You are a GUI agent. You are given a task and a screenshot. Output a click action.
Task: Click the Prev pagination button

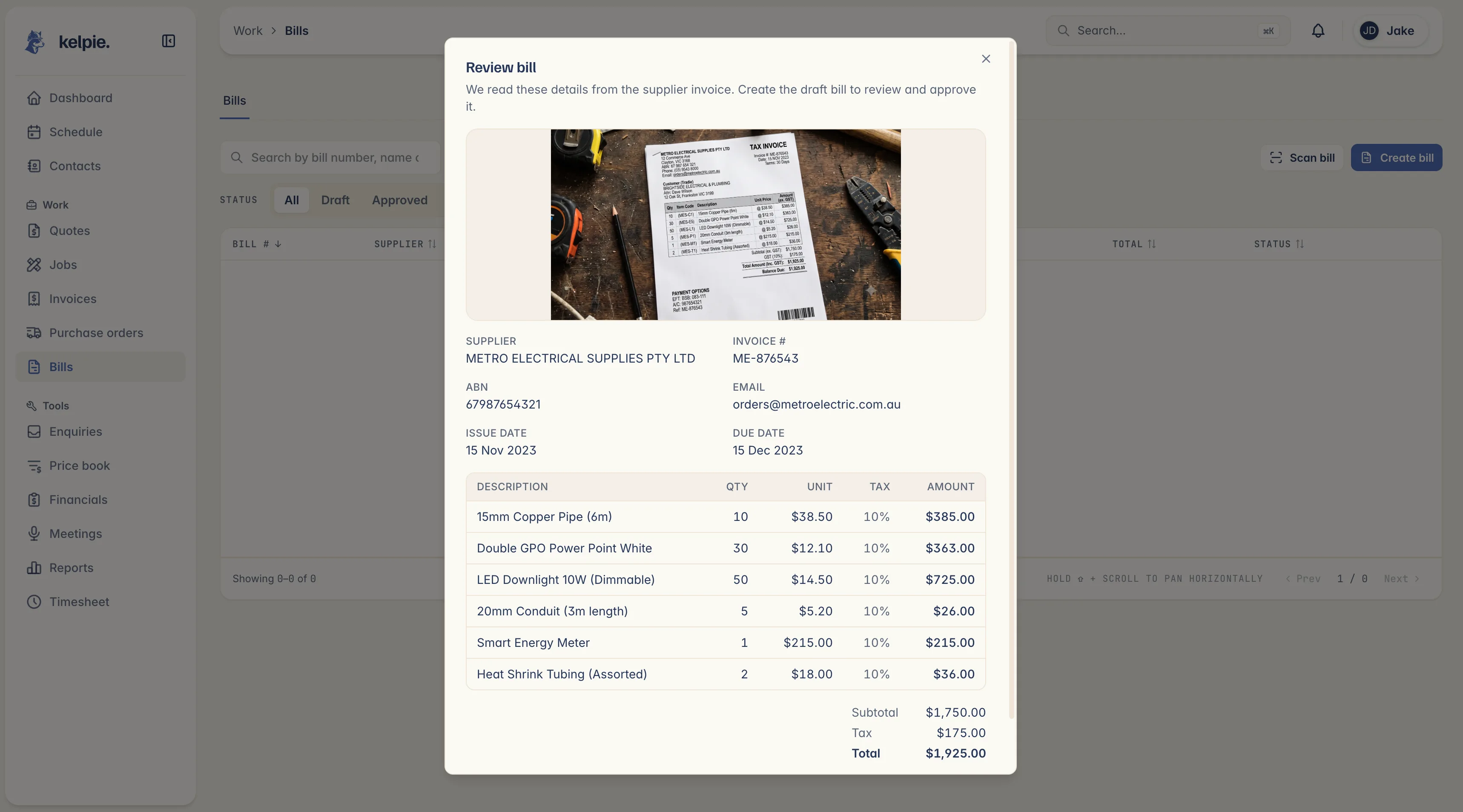1303,579
